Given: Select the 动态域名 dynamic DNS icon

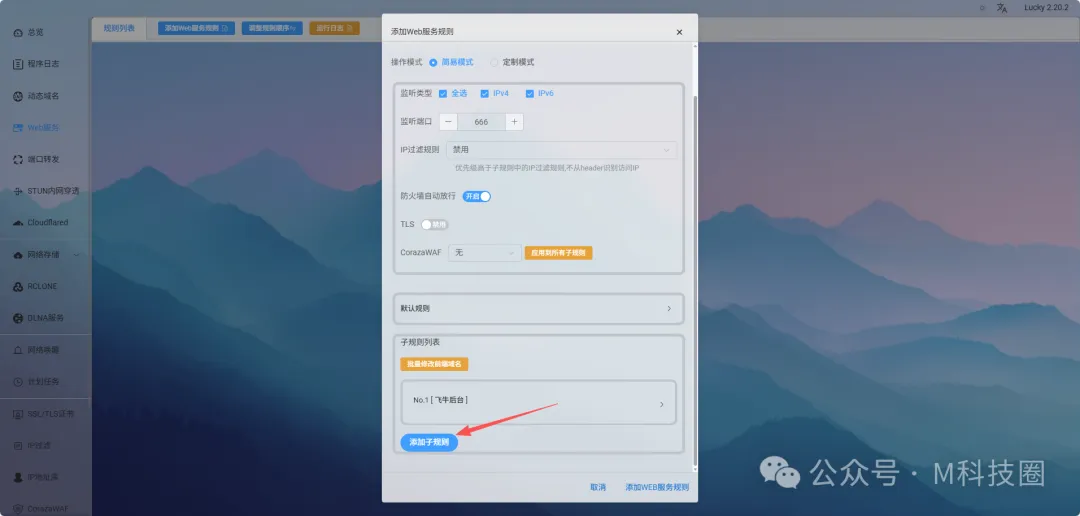Looking at the screenshot, I should [19, 96].
